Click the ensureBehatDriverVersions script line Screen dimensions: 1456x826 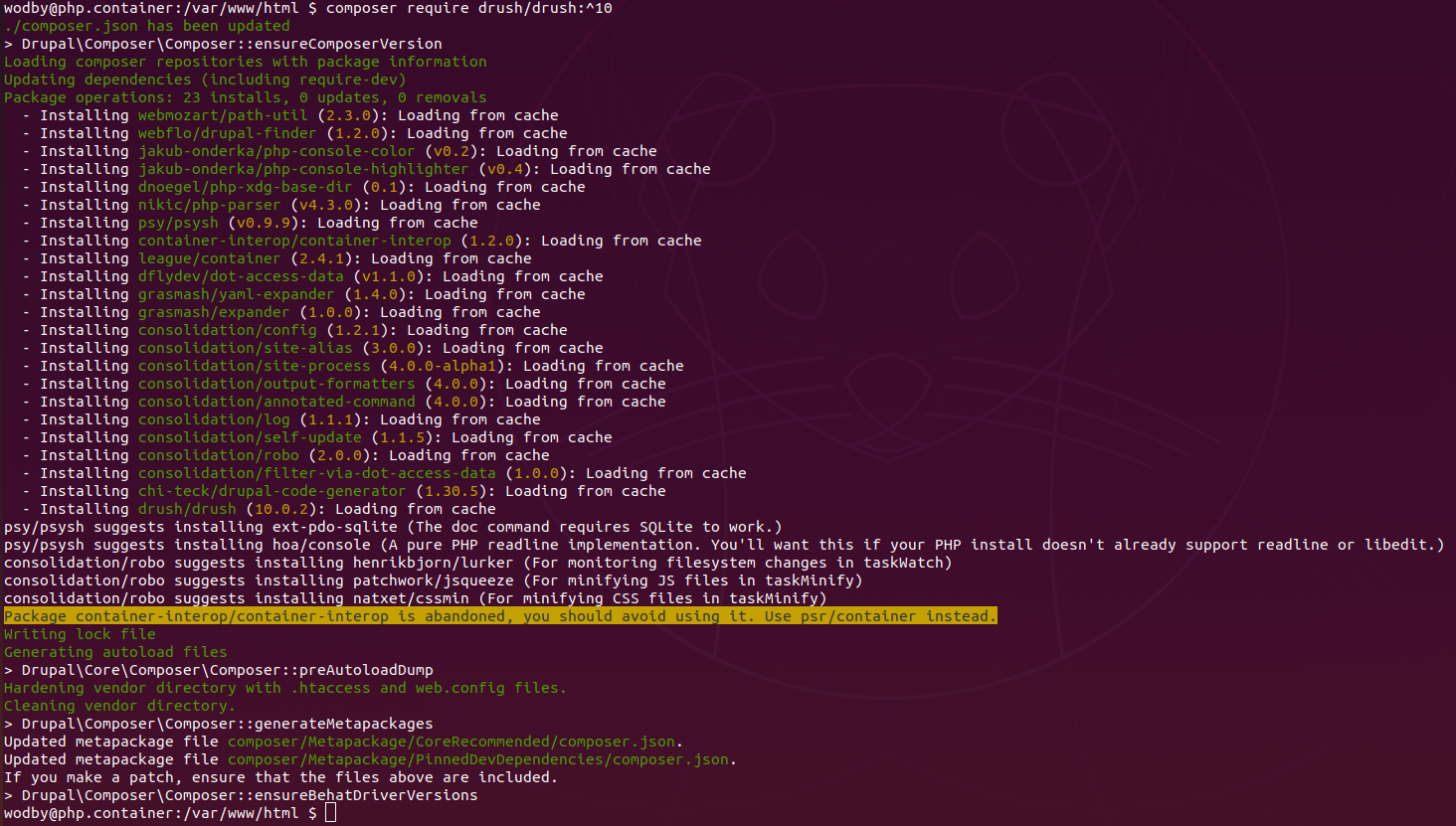pyautogui.click(x=249, y=795)
